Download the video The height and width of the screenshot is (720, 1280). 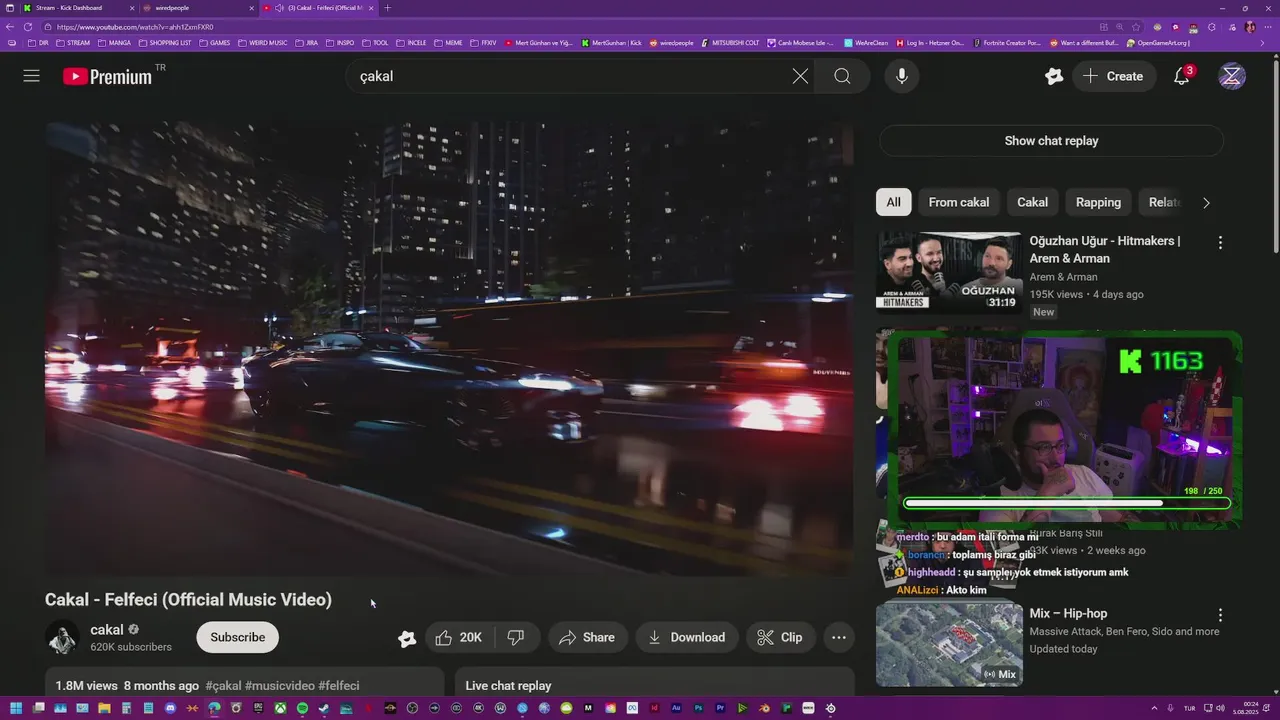687,637
